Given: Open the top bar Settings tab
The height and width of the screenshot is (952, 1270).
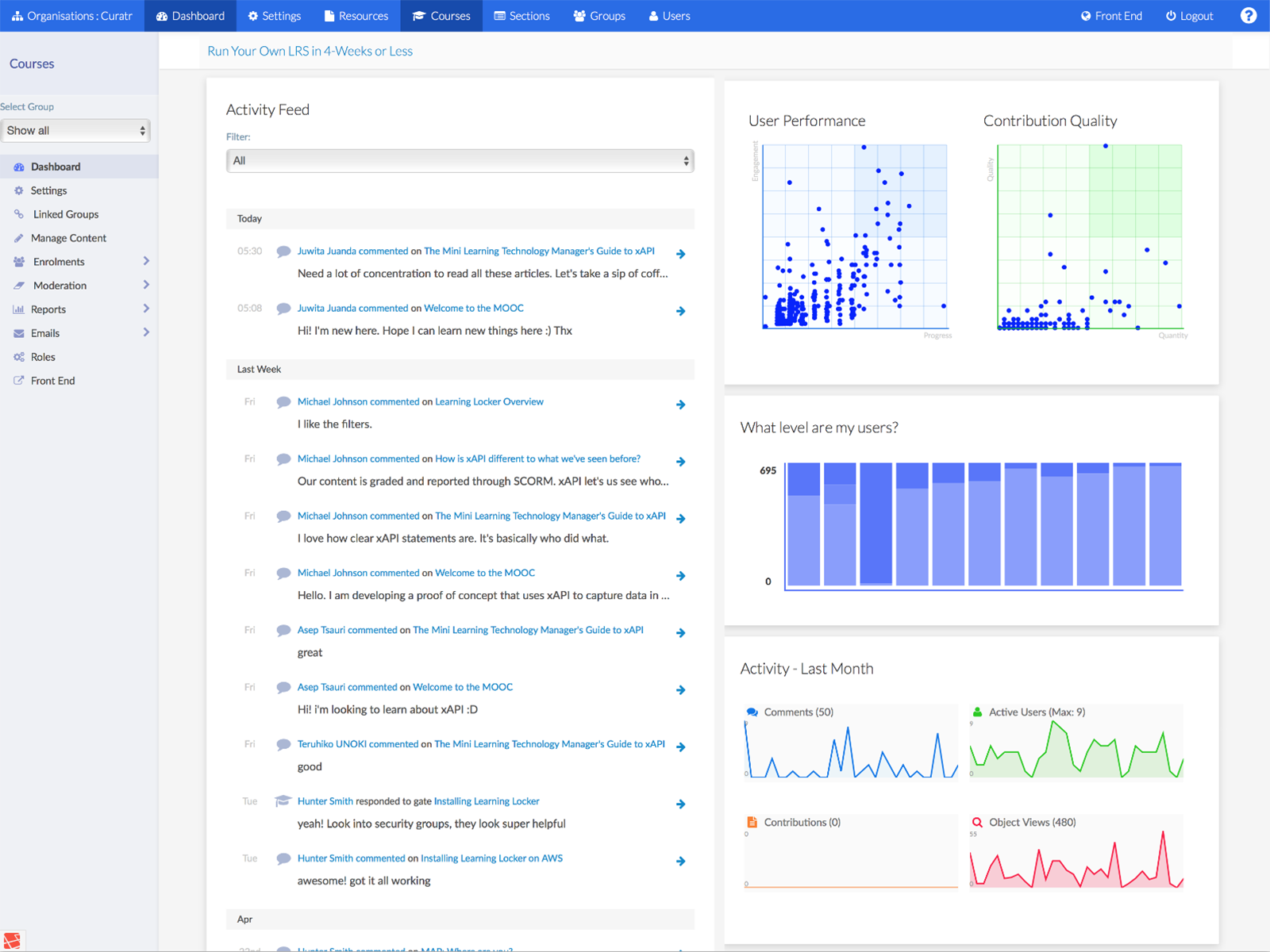Looking at the screenshot, I should (274, 16).
